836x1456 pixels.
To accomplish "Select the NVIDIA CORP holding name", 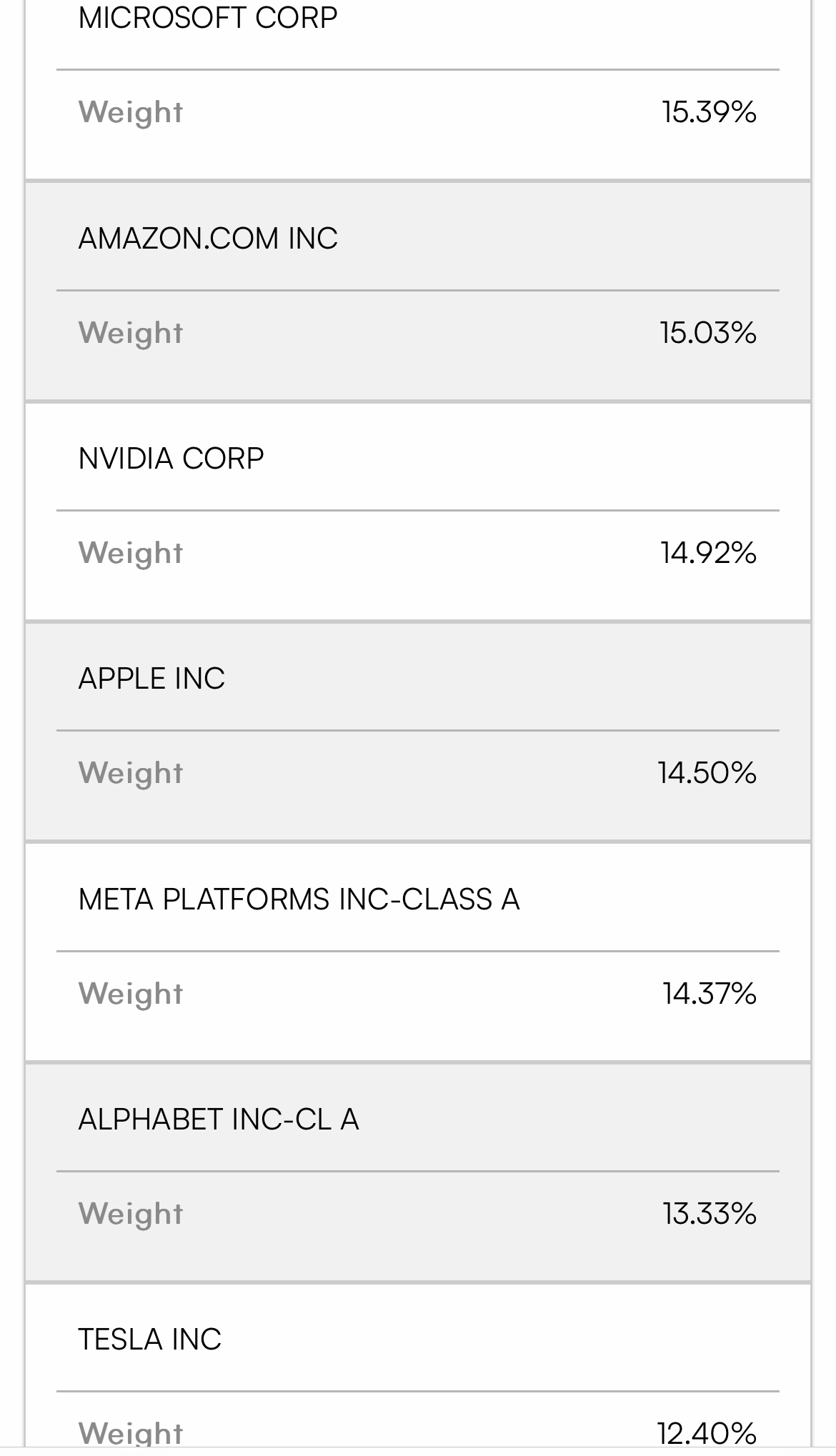I will point(171,458).
